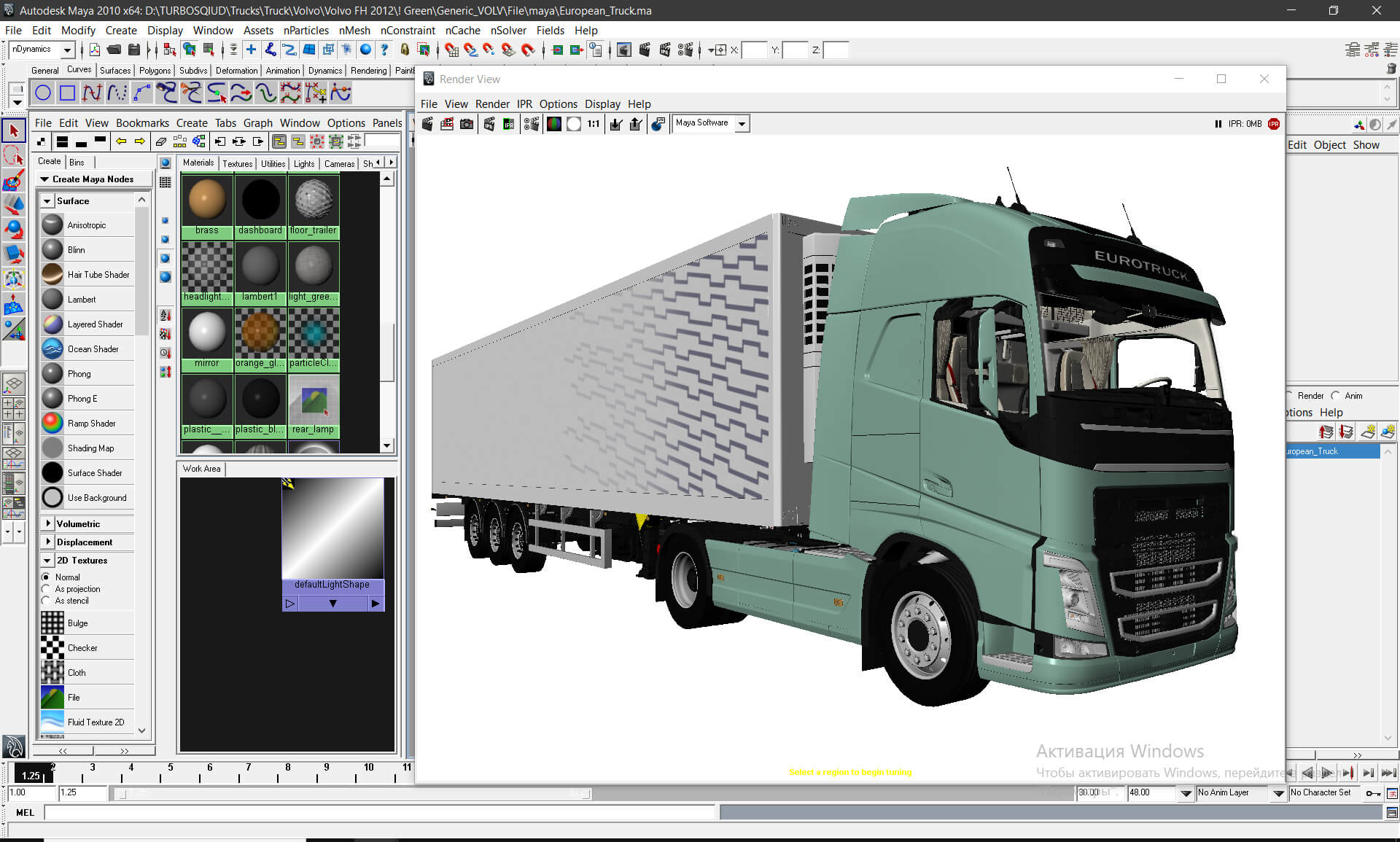The width and height of the screenshot is (1400, 842).
Task: Click the Snap to grids icon
Action: (451, 50)
